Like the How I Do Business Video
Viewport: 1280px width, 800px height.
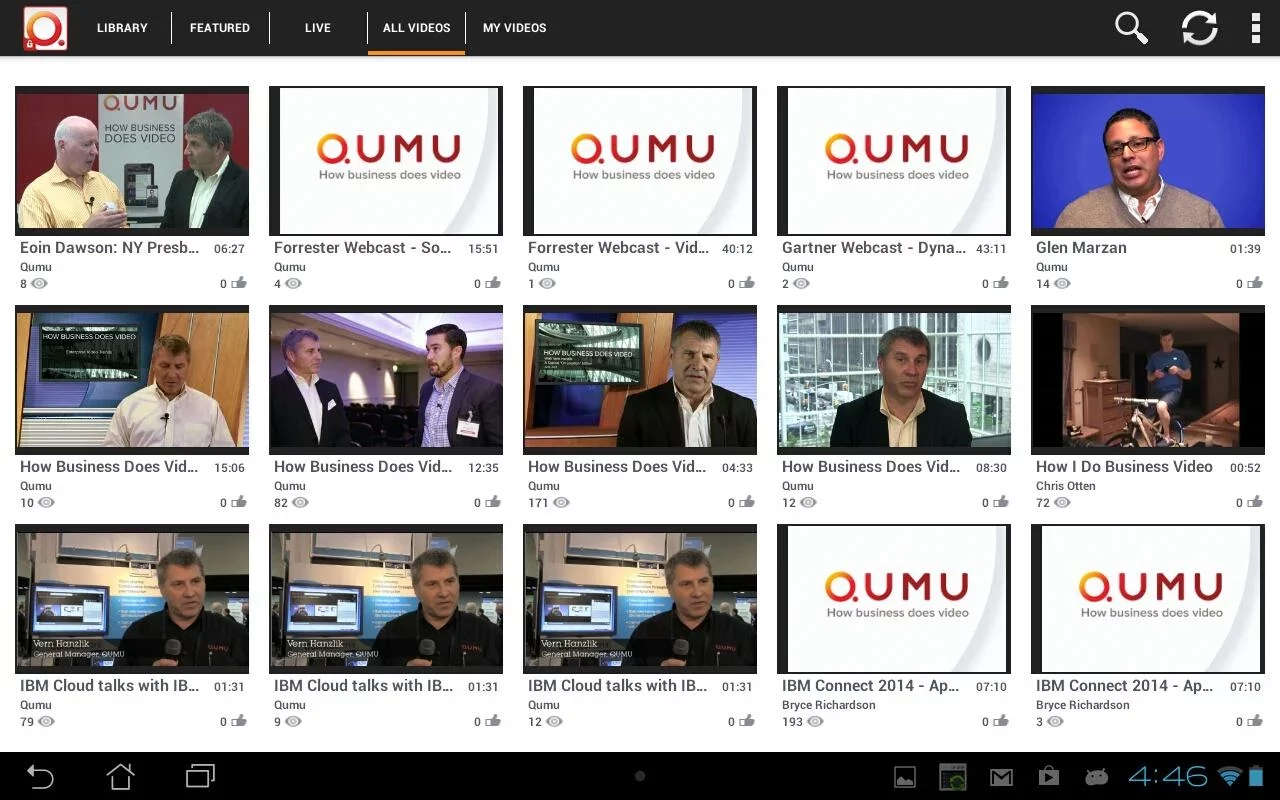[1255, 503]
